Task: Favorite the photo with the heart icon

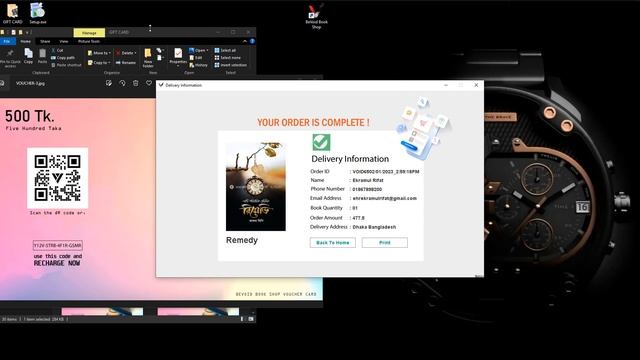Action: (149, 83)
